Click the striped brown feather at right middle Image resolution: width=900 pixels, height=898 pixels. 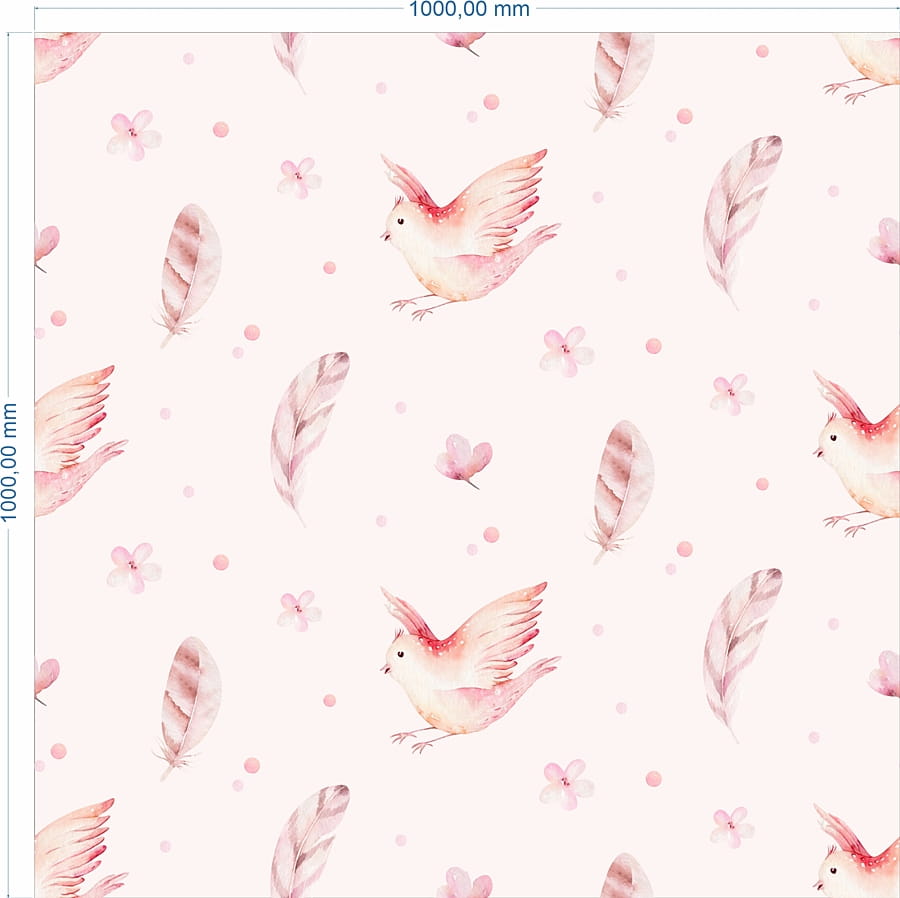(621, 492)
